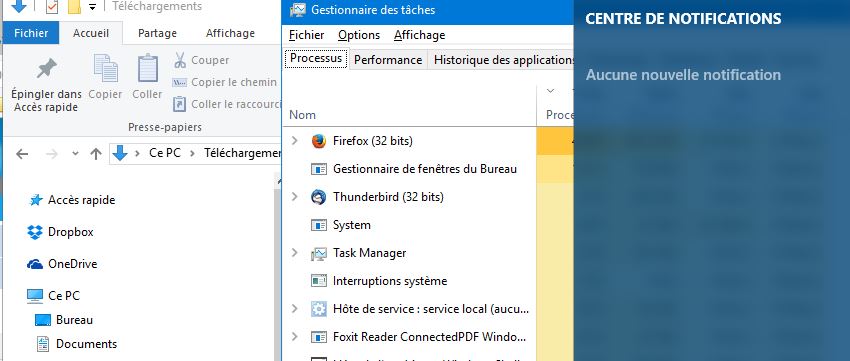Click the Centre de notifications heading
This screenshot has width=850, height=361.
(684, 18)
